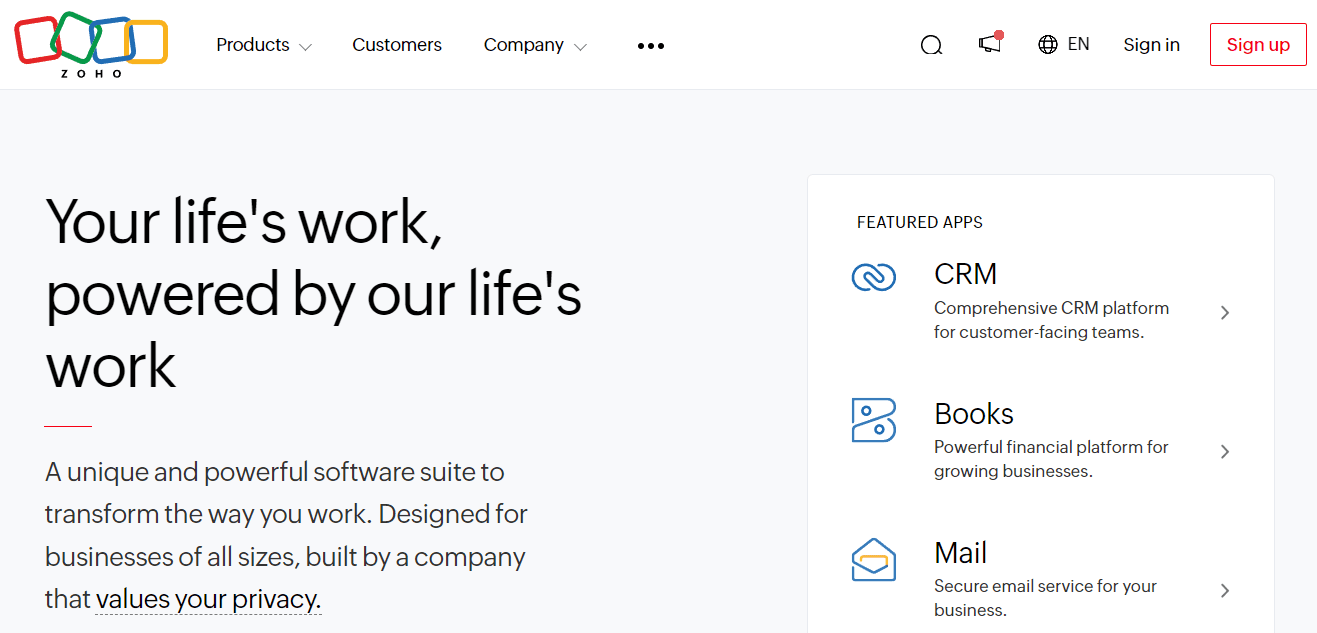Click the globe language icon
This screenshot has width=1317, height=633.
(1047, 44)
